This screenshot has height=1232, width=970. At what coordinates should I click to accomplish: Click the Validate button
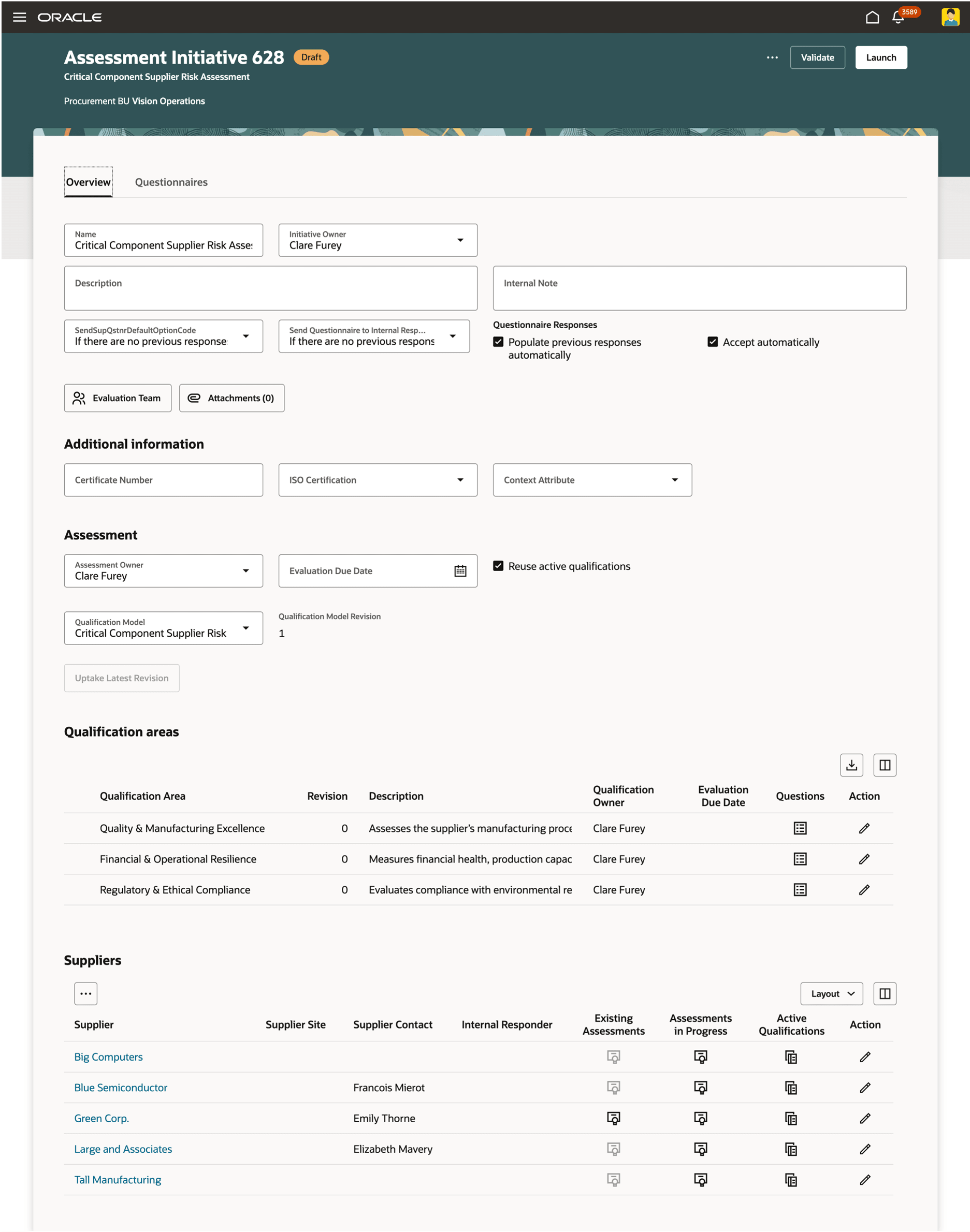(x=817, y=57)
